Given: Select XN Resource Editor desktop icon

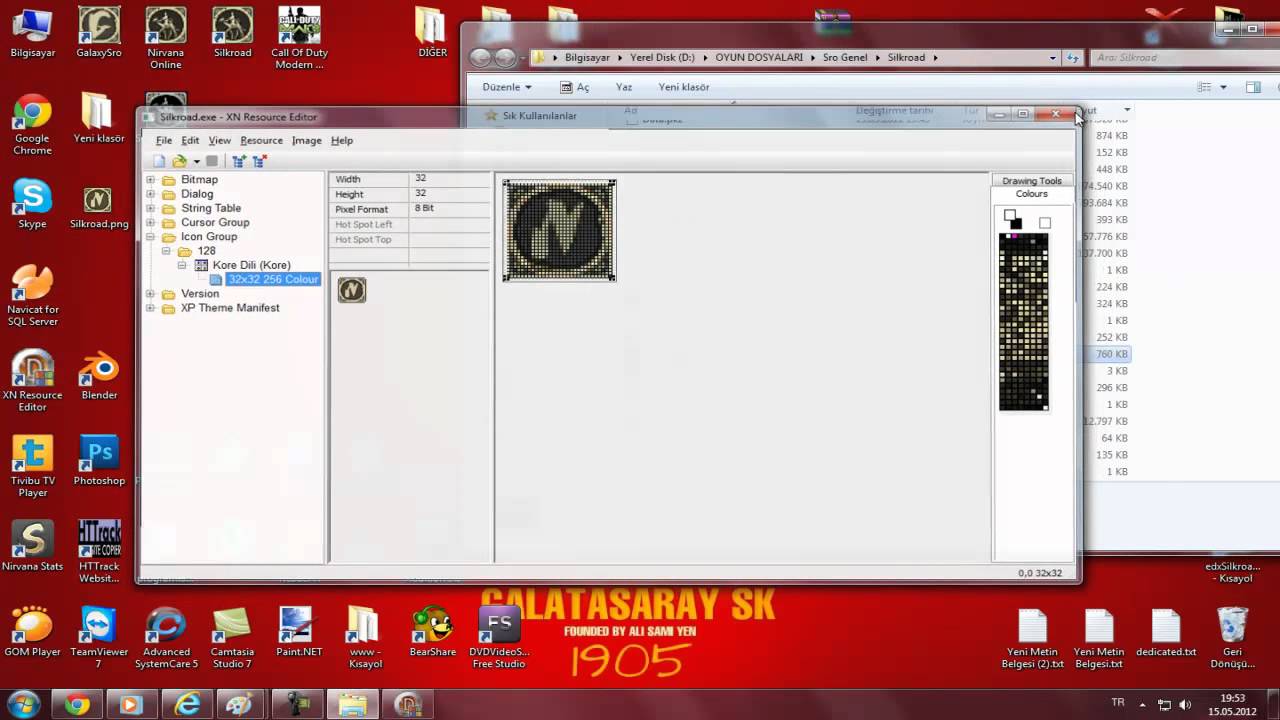Looking at the screenshot, I should point(32,380).
